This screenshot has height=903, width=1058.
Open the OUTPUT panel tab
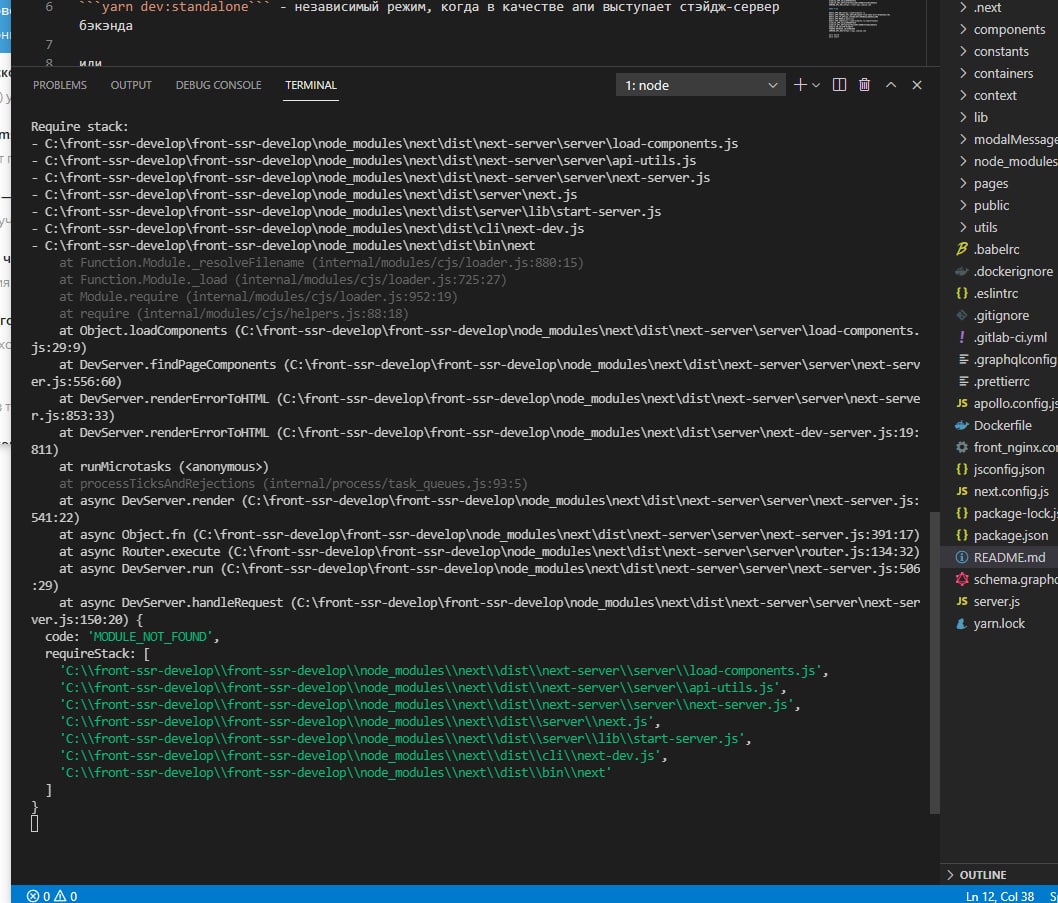coord(131,86)
